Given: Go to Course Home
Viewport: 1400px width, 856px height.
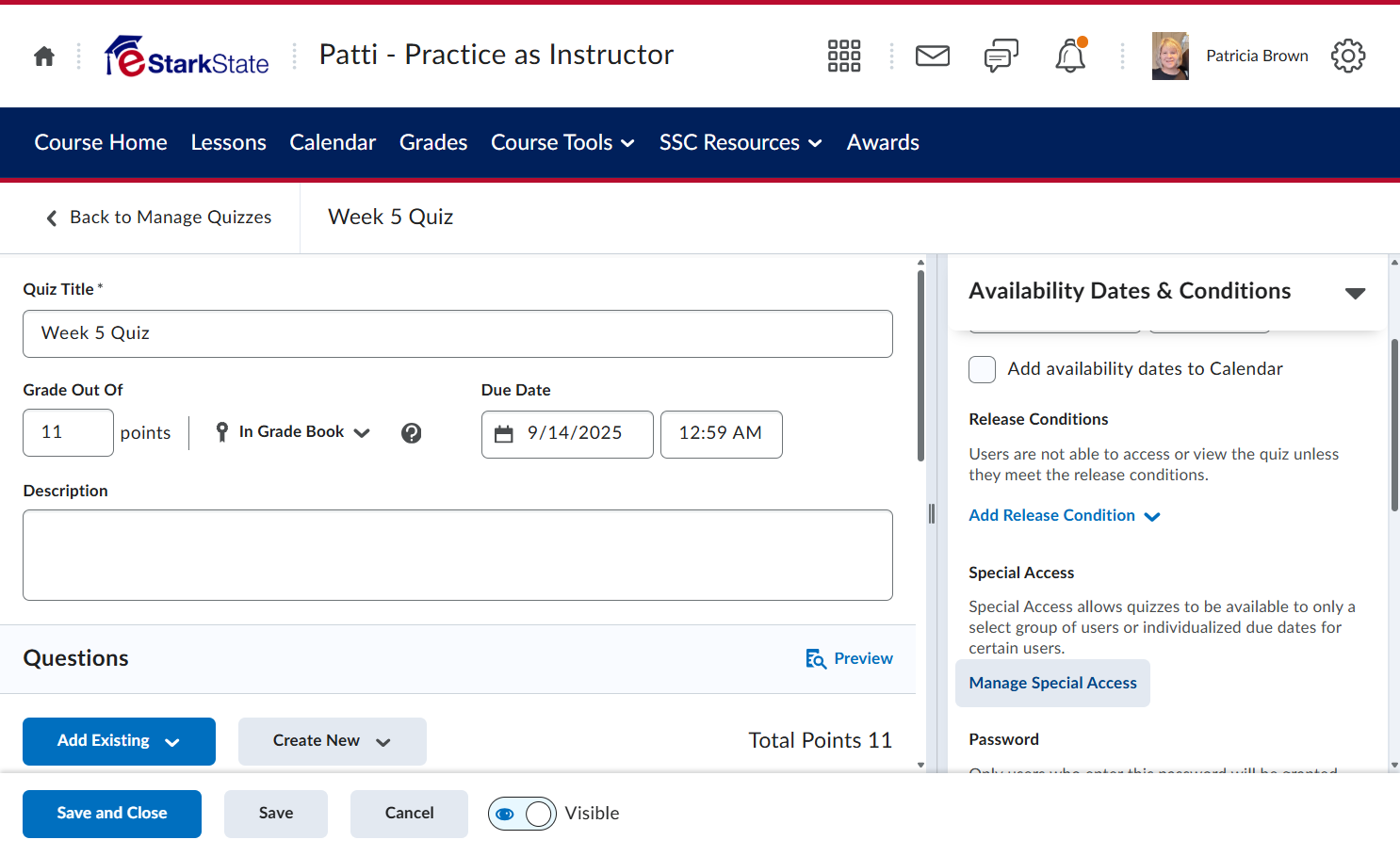Looking at the screenshot, I should tap(101, 143).
